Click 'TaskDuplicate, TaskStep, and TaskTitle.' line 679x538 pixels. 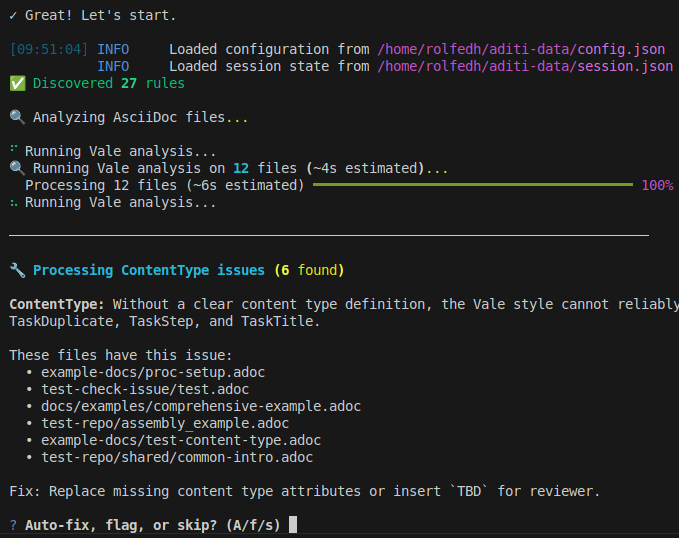[165, 321]
